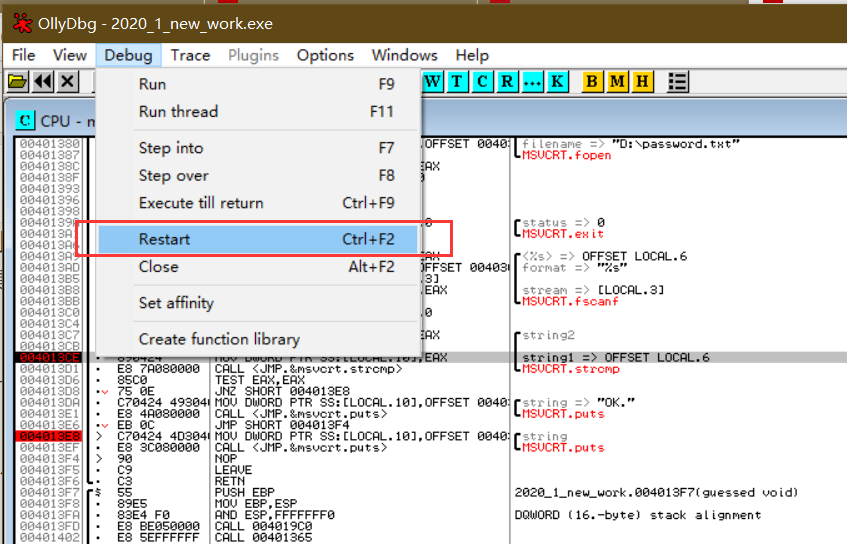The height and width of the screenshot is (544, 847).
Task: Open the Help menu
Action: coord(472,55)
